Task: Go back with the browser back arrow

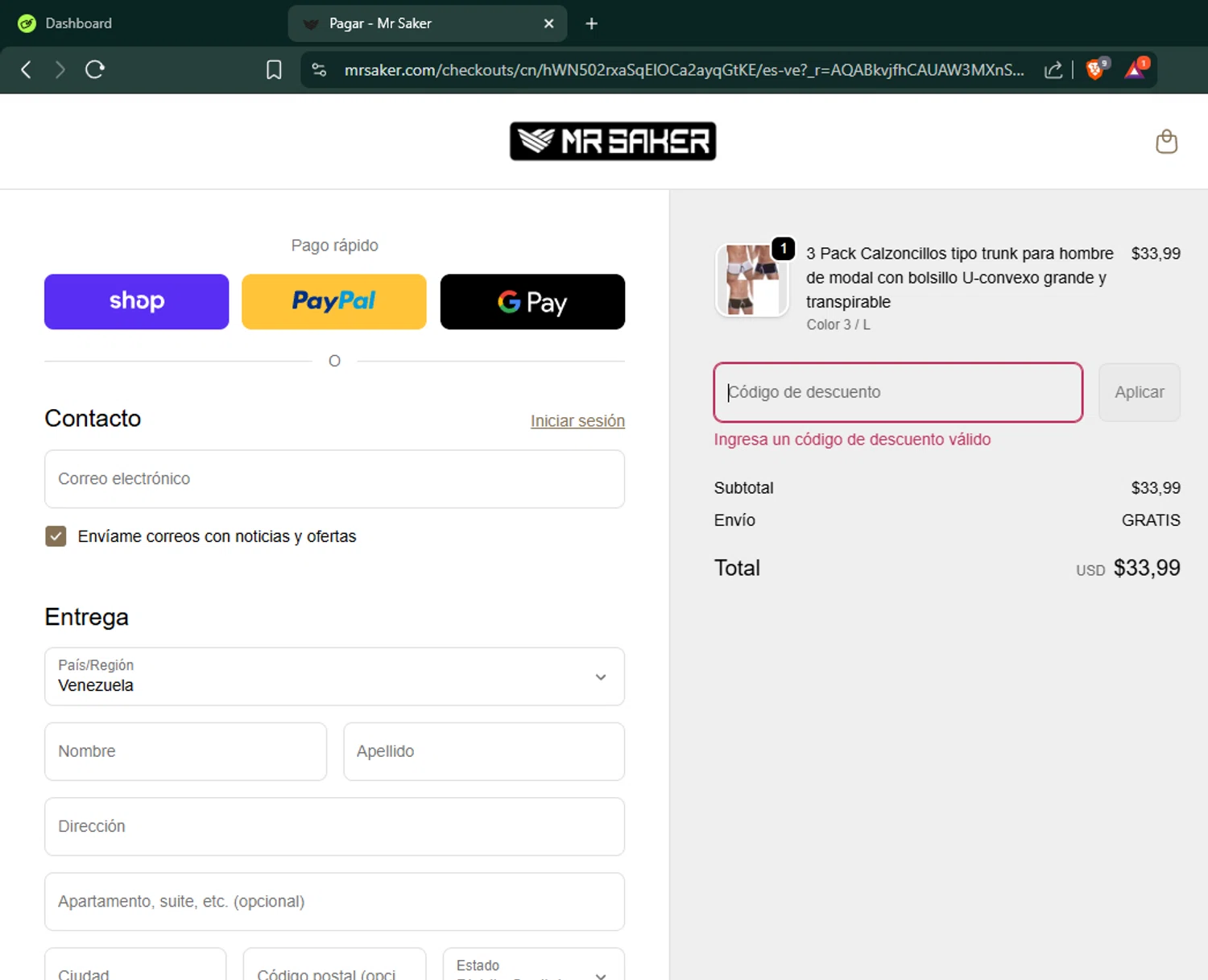Action: click(26, 70)
